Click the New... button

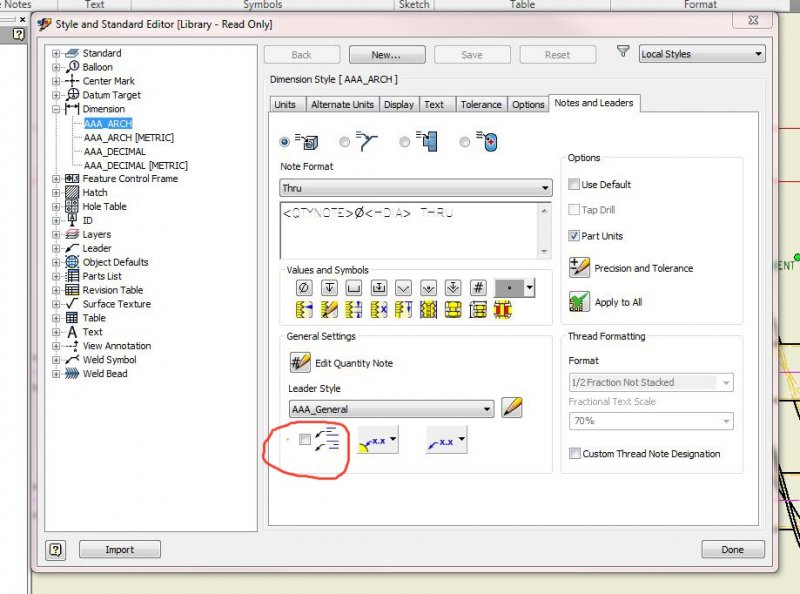point(387,55)
